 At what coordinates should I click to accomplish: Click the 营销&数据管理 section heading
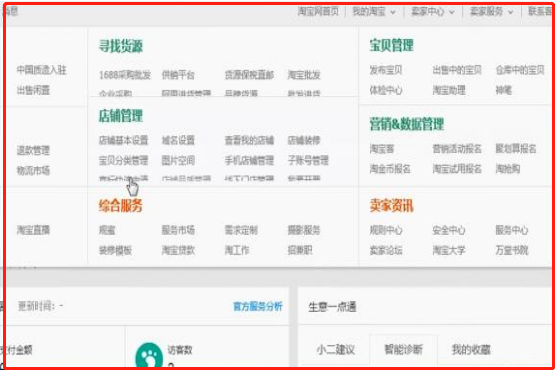(406, 124)
